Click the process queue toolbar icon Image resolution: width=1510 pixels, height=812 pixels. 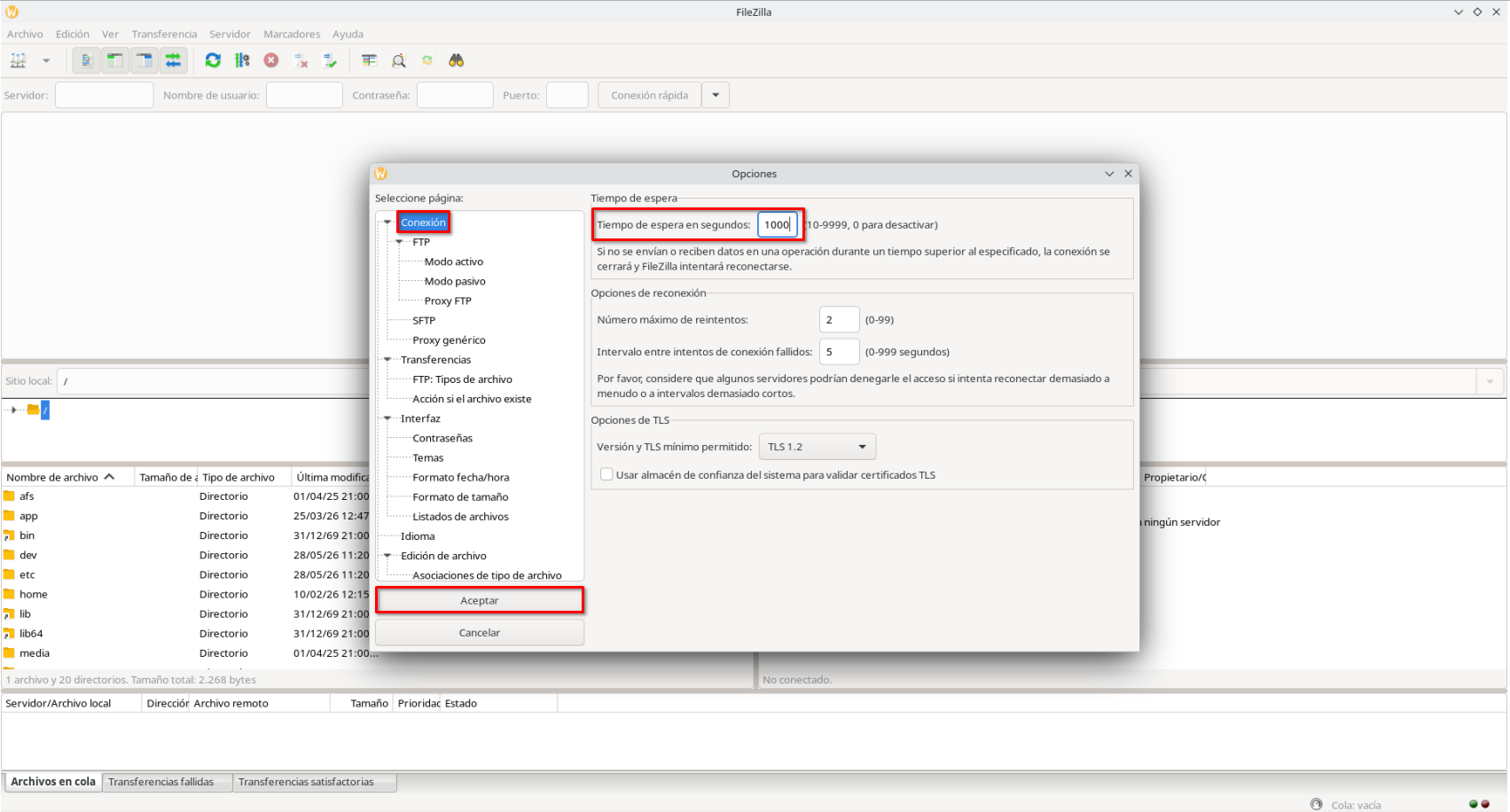pos(242,60)
